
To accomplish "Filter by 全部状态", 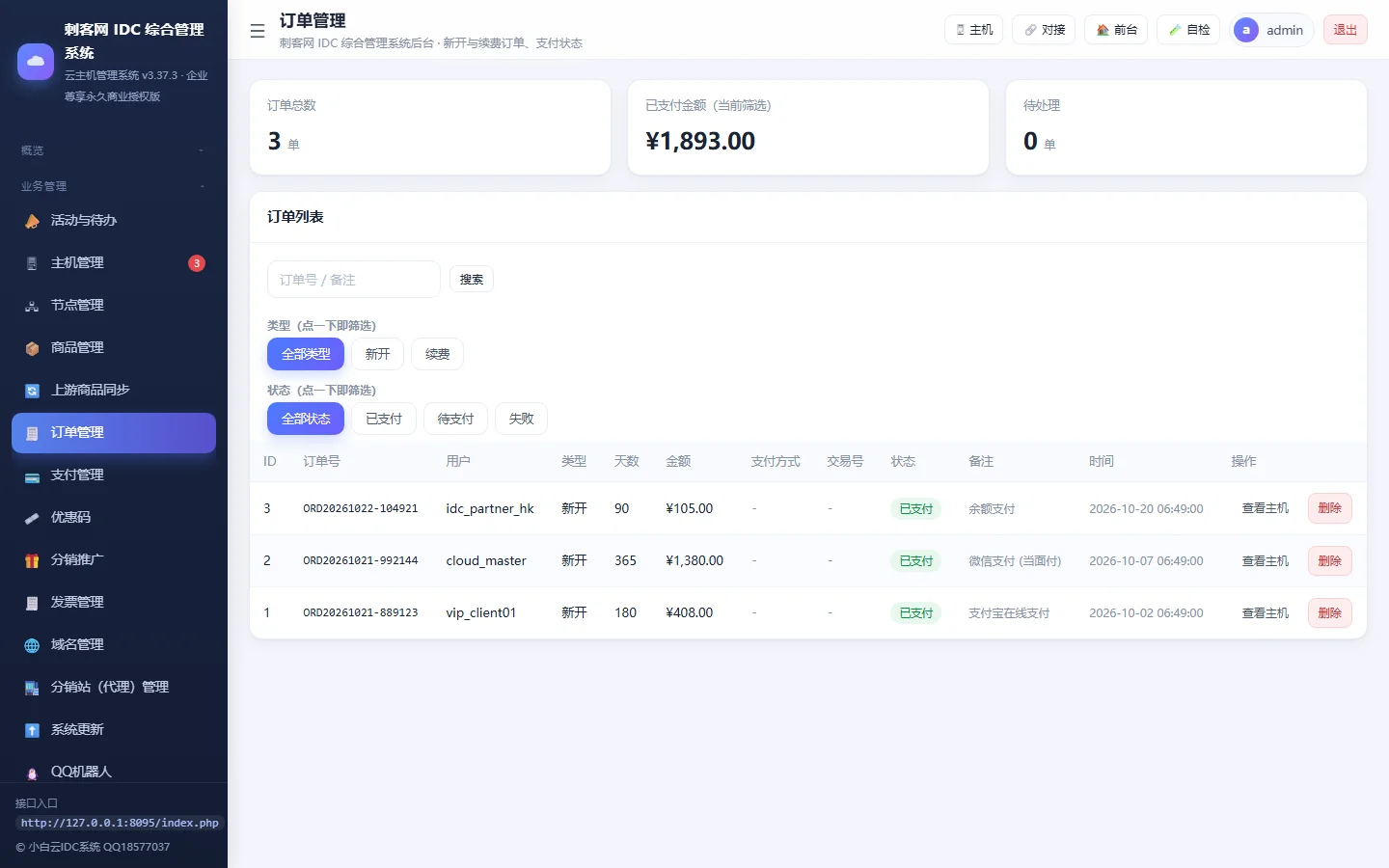I will point(306,419).
